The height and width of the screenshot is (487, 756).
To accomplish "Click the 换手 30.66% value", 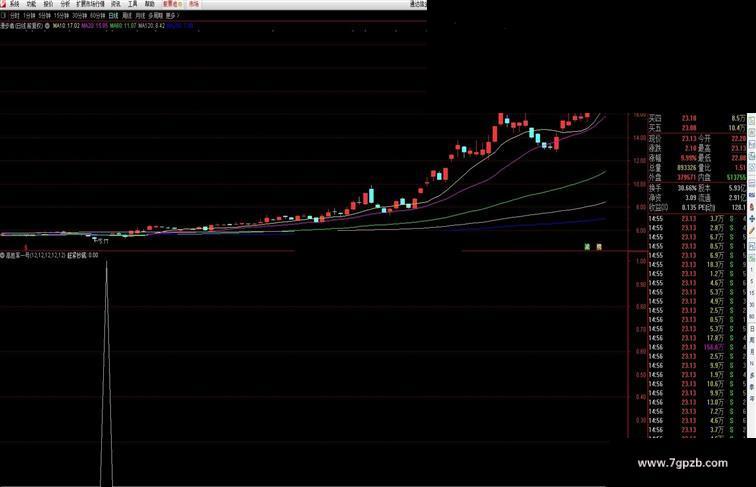I will click(687, 188).
